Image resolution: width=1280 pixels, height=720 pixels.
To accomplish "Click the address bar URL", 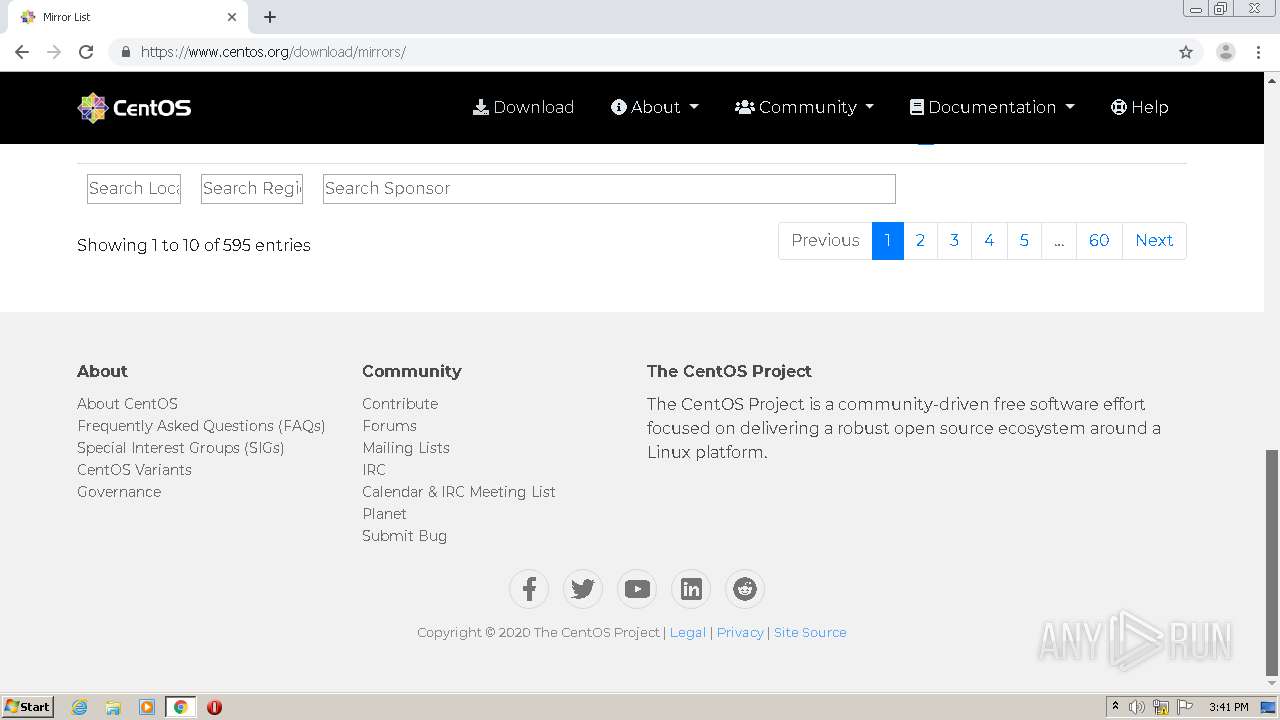I will pyautogui.click(x=273, y=52).
